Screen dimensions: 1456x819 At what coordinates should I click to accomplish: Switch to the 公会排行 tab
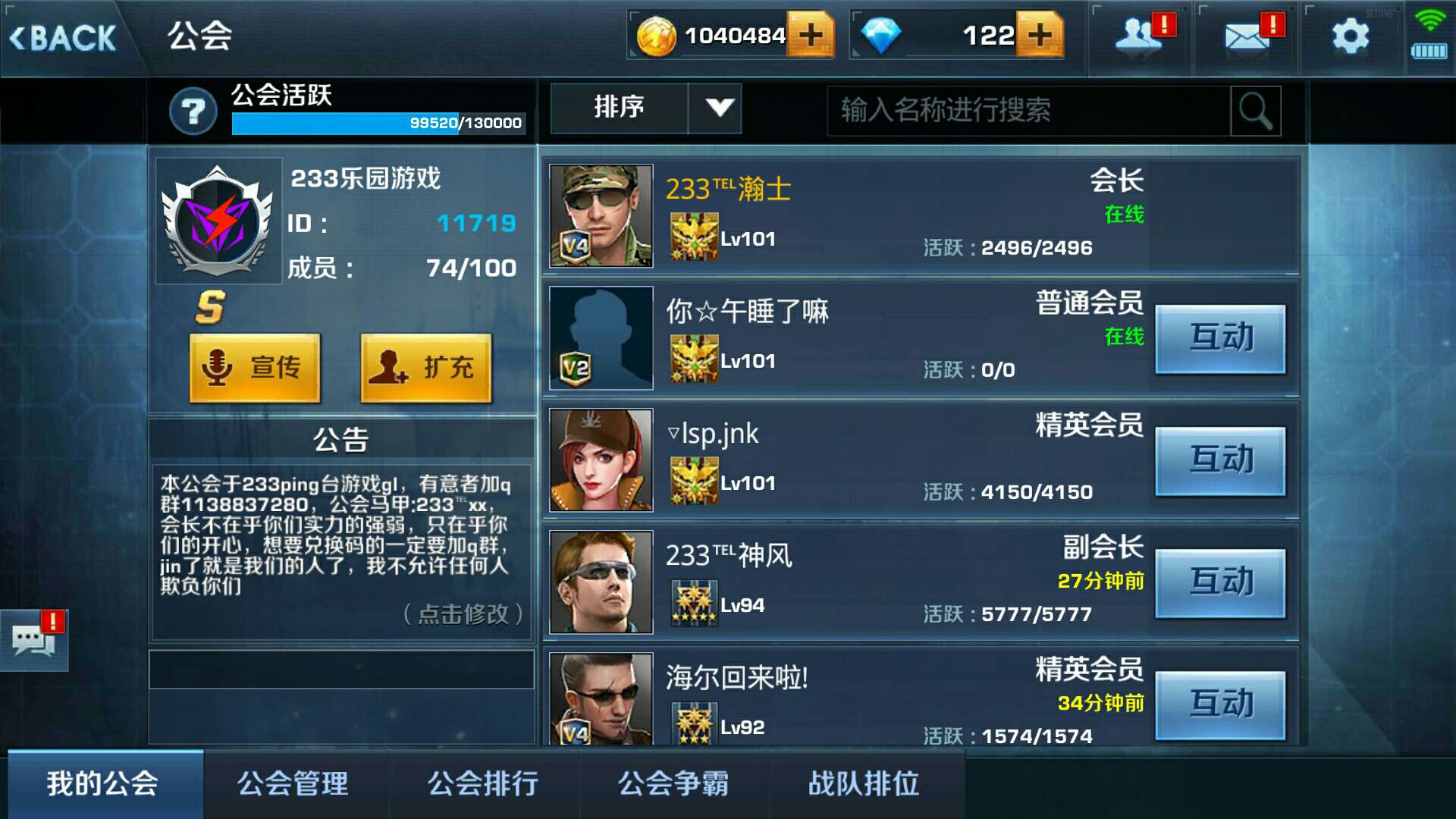(483, 784)
